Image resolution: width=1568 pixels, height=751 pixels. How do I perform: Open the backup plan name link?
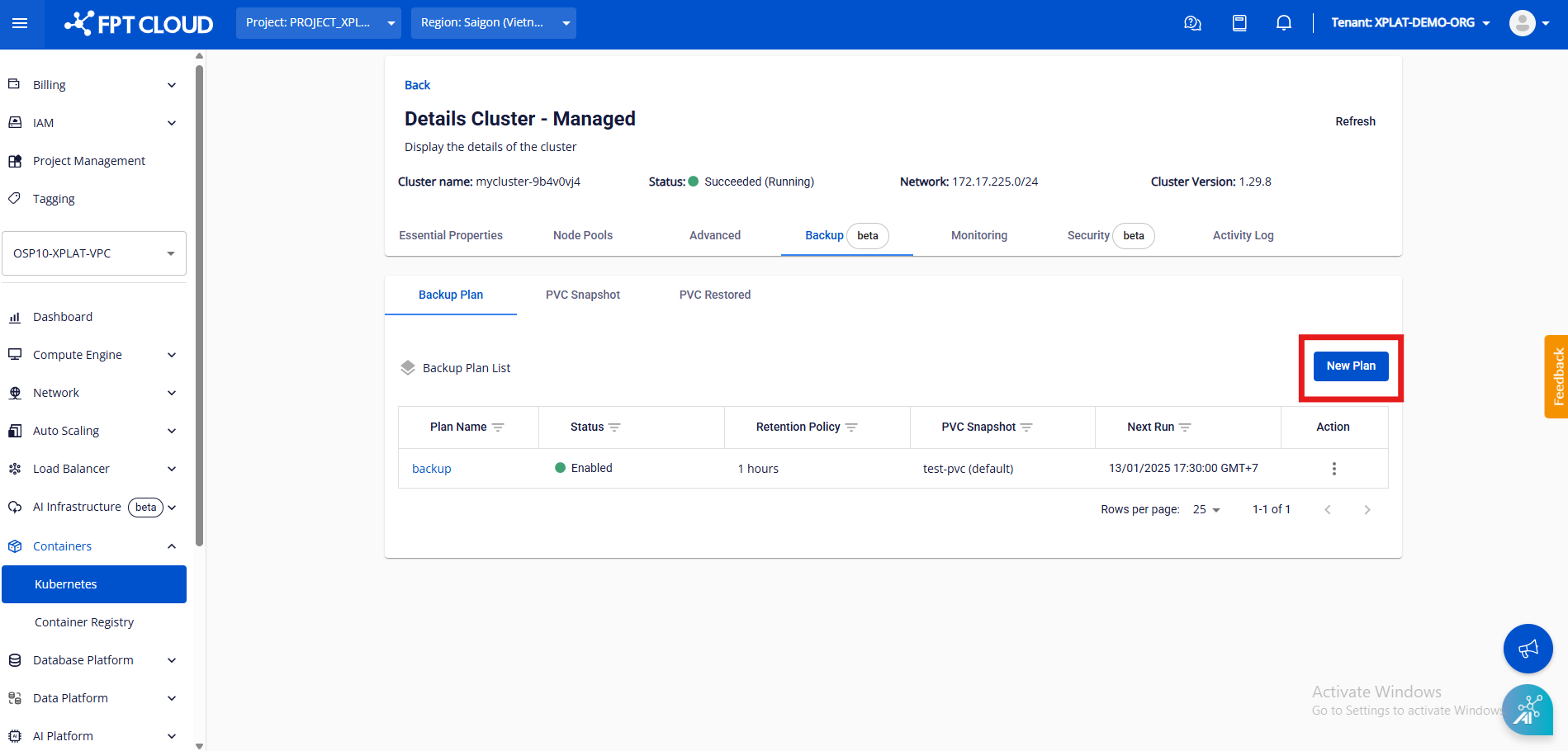tap(431, 469)
